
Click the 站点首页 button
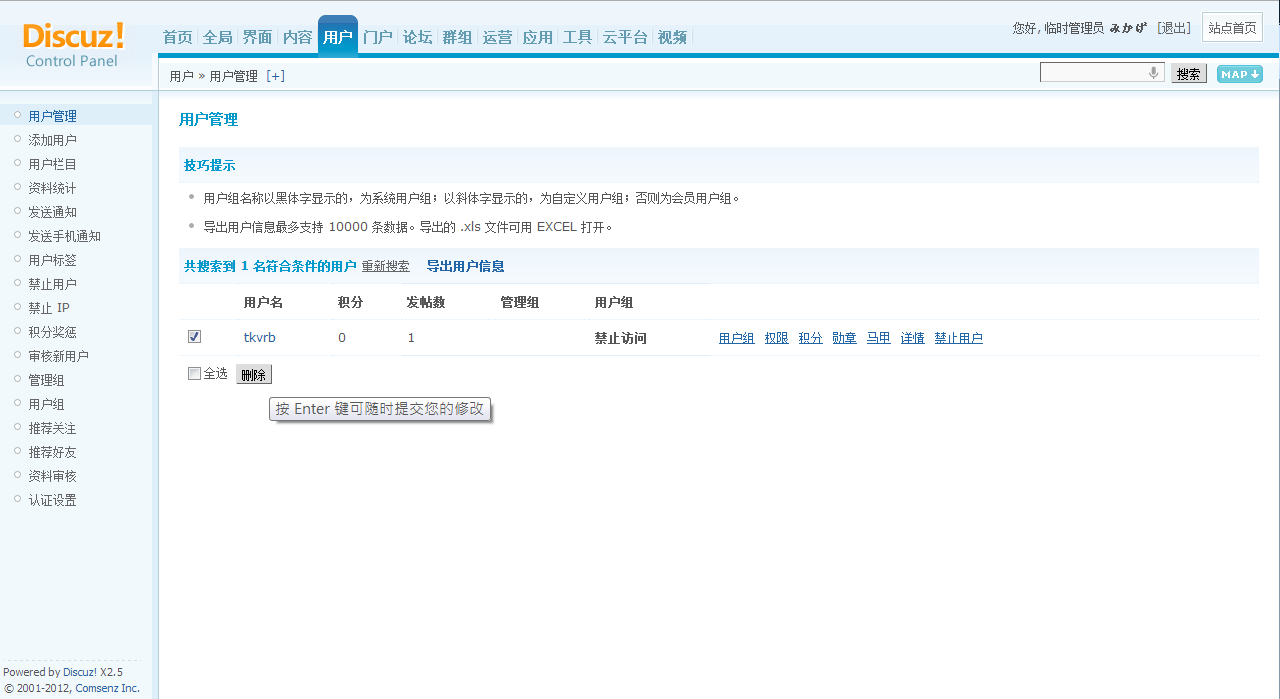click(1232, 28)
